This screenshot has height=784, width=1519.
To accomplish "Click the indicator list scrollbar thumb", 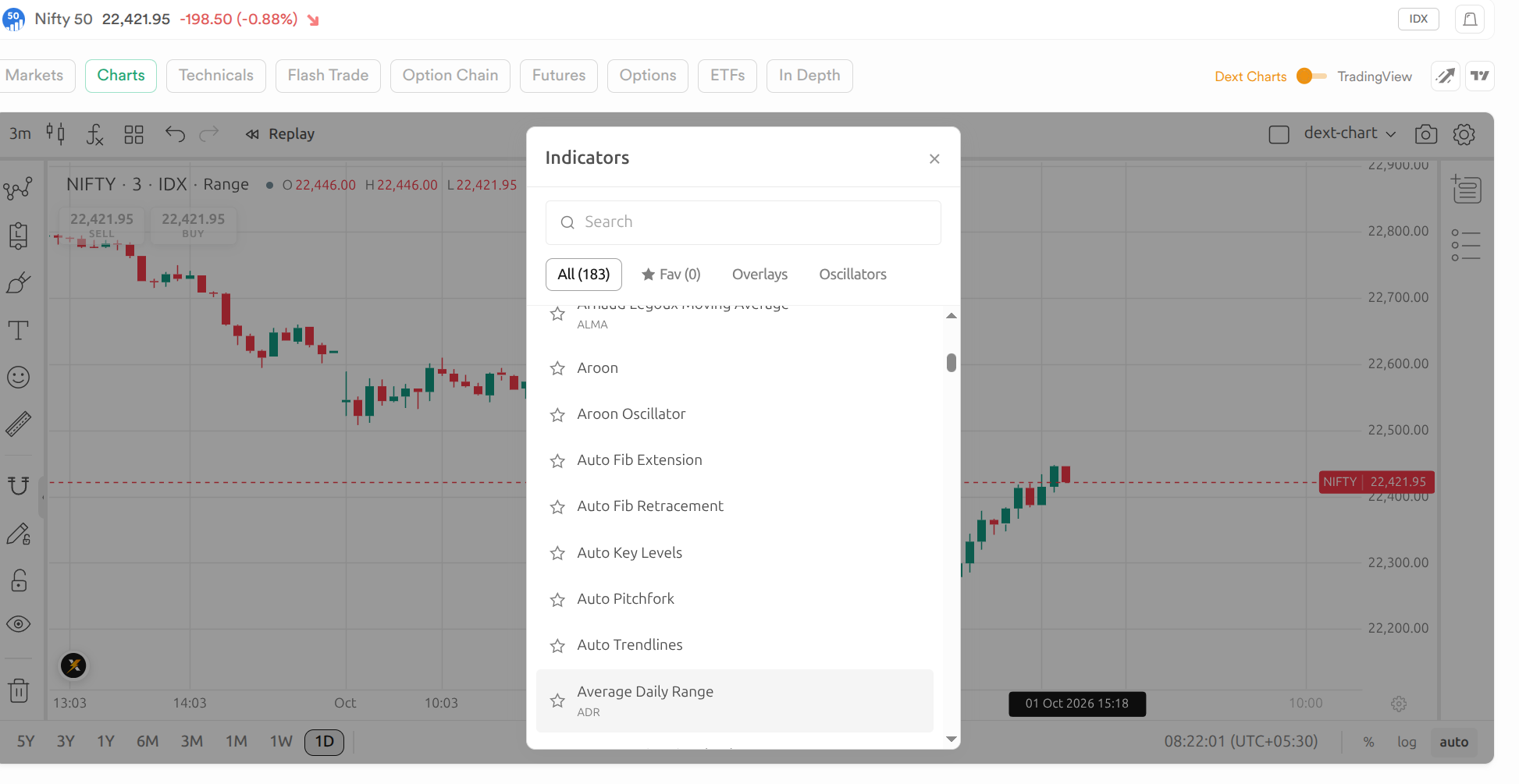I will [x=951, y=363].
